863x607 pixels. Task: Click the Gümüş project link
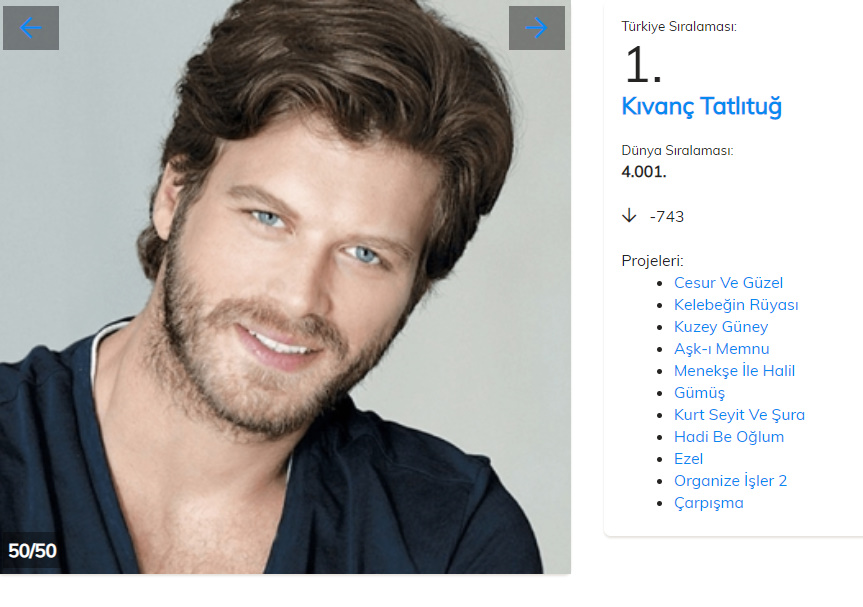point(700,393)
